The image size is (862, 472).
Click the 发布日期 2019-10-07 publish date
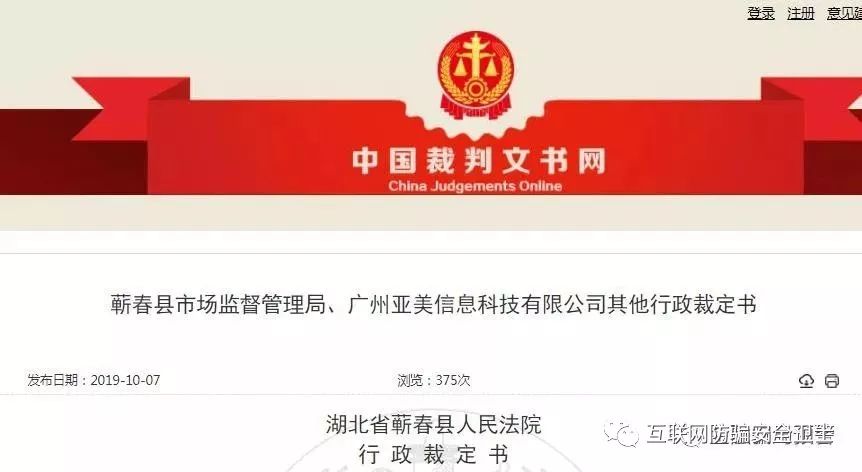coord(94,380)
